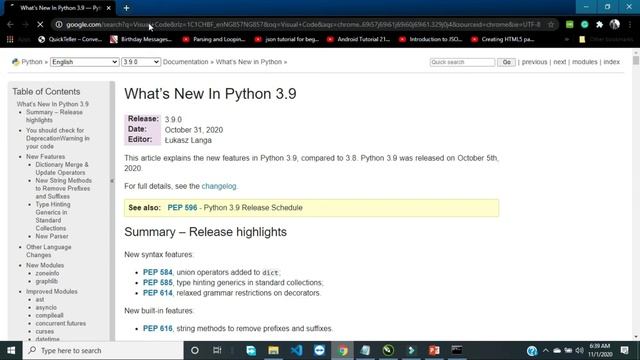640x360 pixels.
Task: Open the PEP 585 link
Action: 158,282
